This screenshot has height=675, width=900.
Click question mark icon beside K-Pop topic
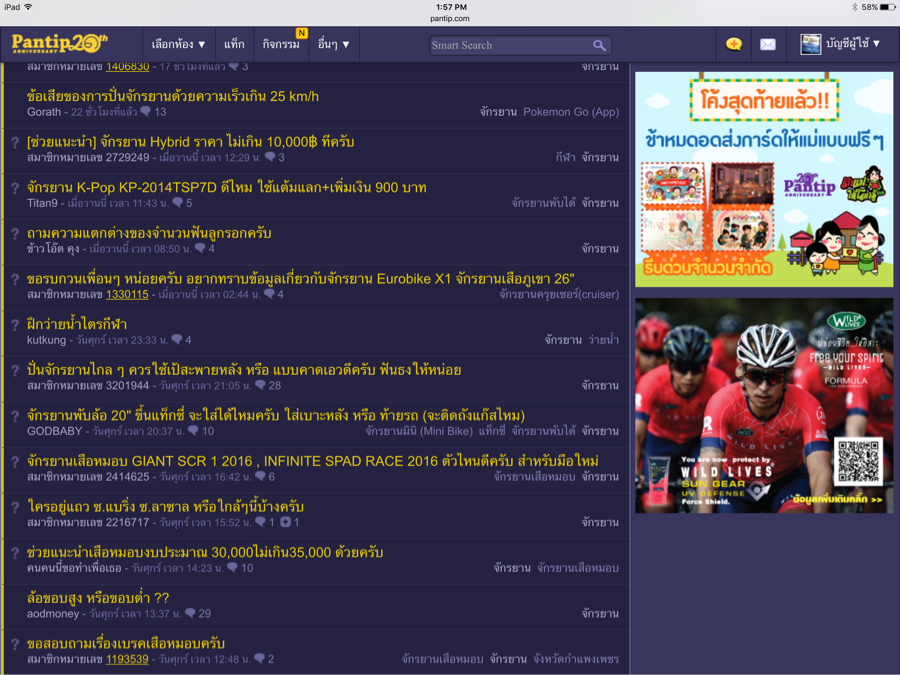point(15,188)
